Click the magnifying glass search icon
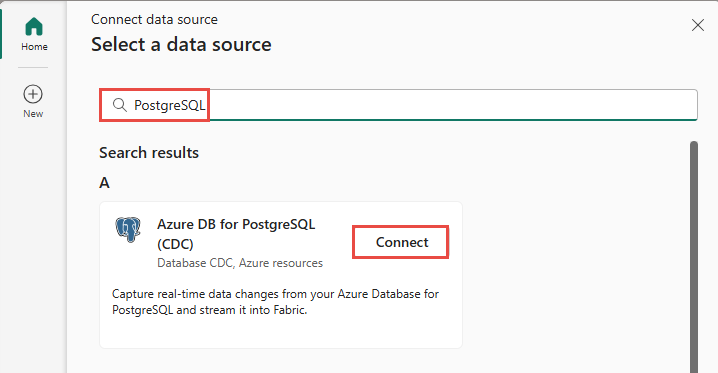718x373 pixels. (x=120, y=105)
